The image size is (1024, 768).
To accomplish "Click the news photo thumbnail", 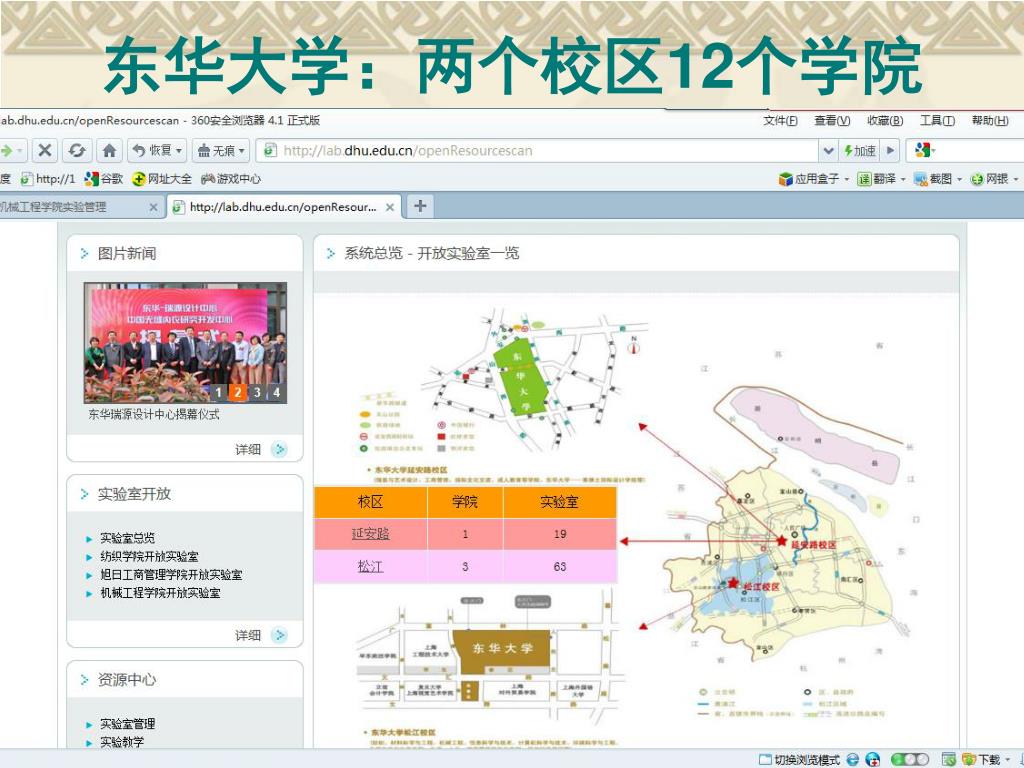I will point(185,342).
